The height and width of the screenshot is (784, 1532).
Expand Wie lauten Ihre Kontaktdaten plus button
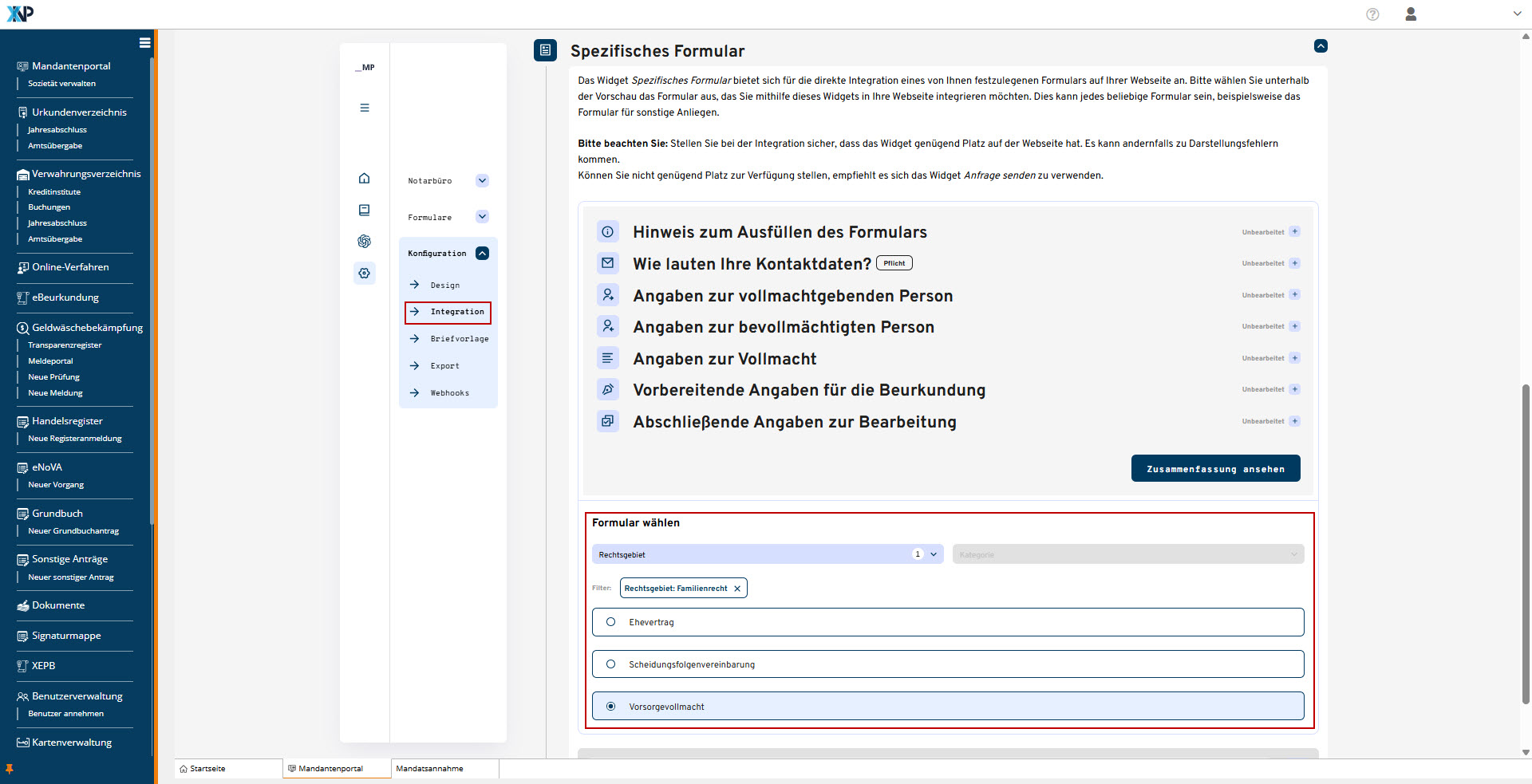pyautogui.click(x=1295, y=263)
